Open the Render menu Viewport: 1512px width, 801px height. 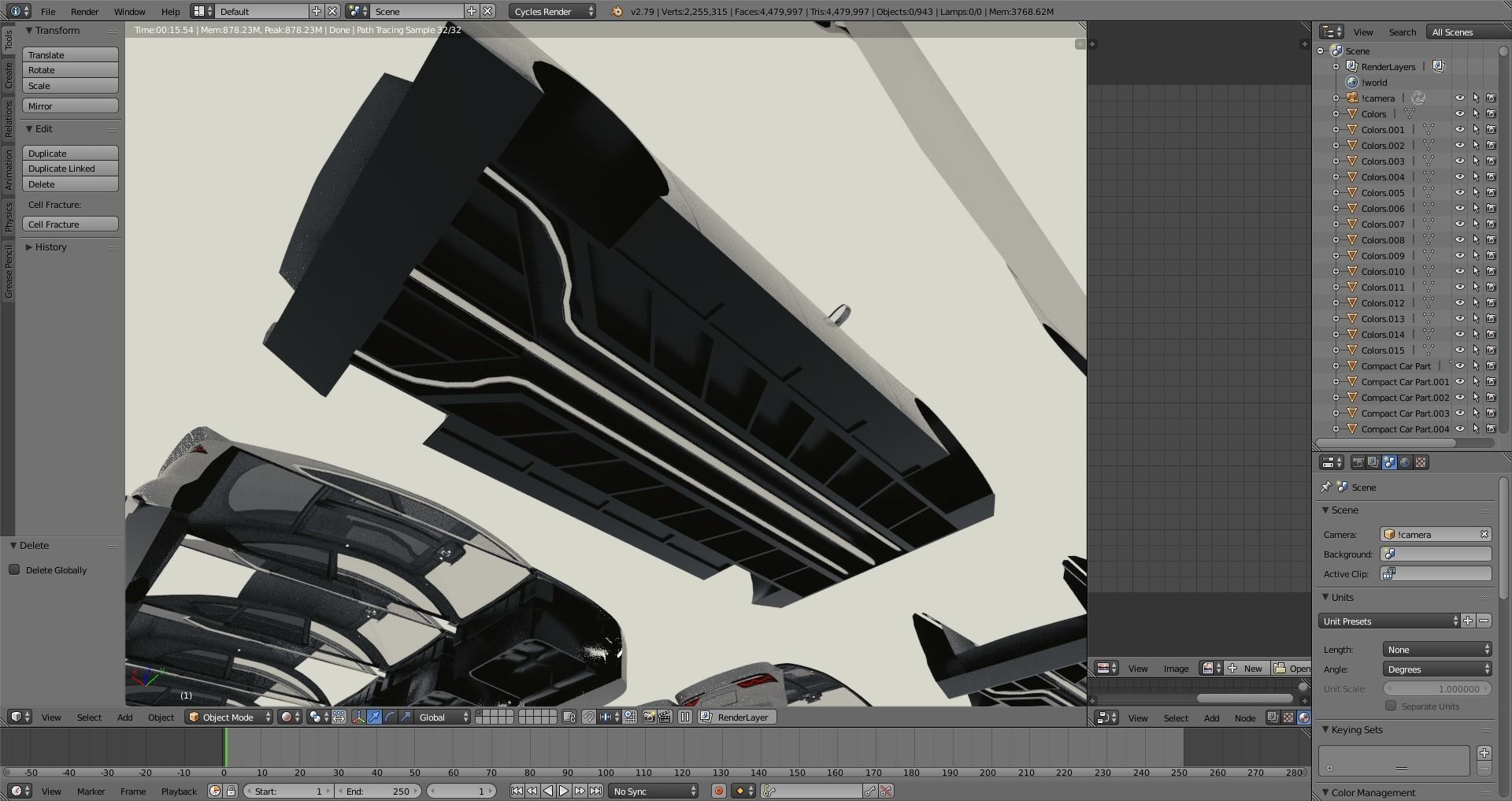(x=85, y=11)
